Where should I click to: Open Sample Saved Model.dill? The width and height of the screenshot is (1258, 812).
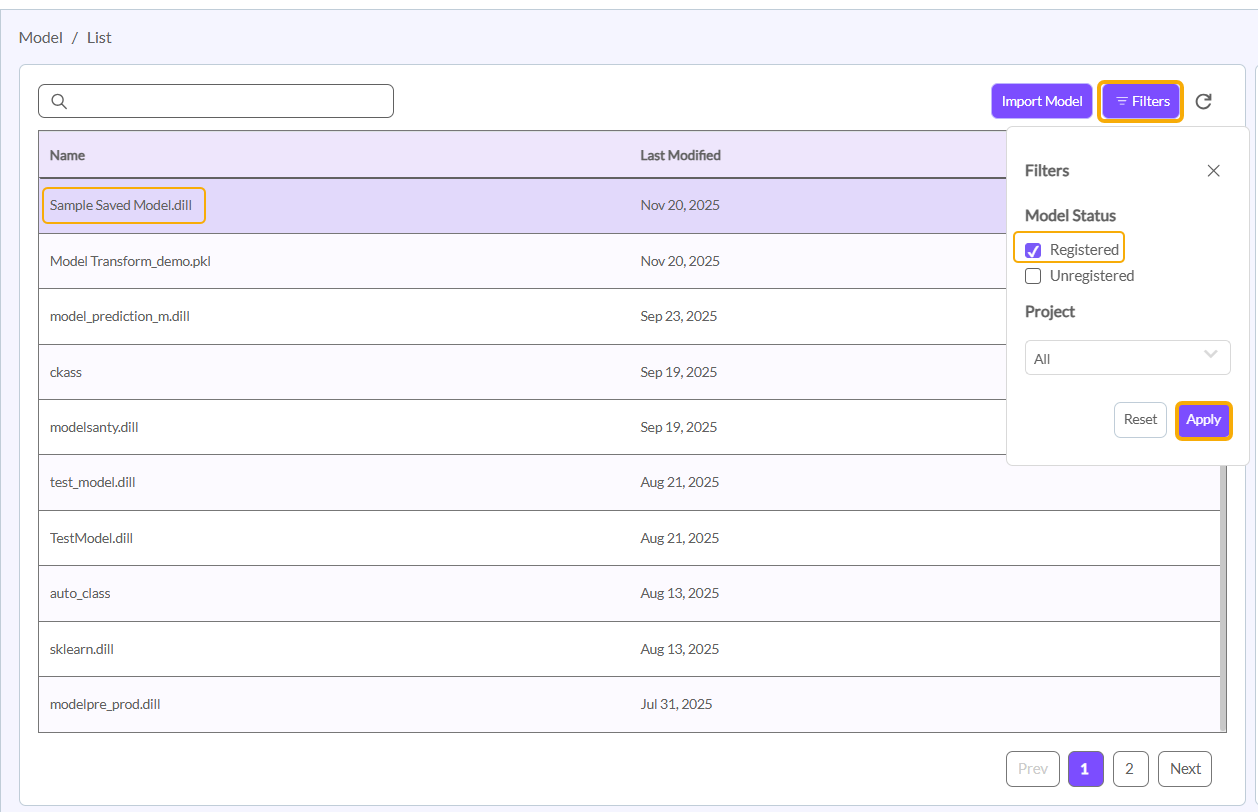(x=120, y=205)
